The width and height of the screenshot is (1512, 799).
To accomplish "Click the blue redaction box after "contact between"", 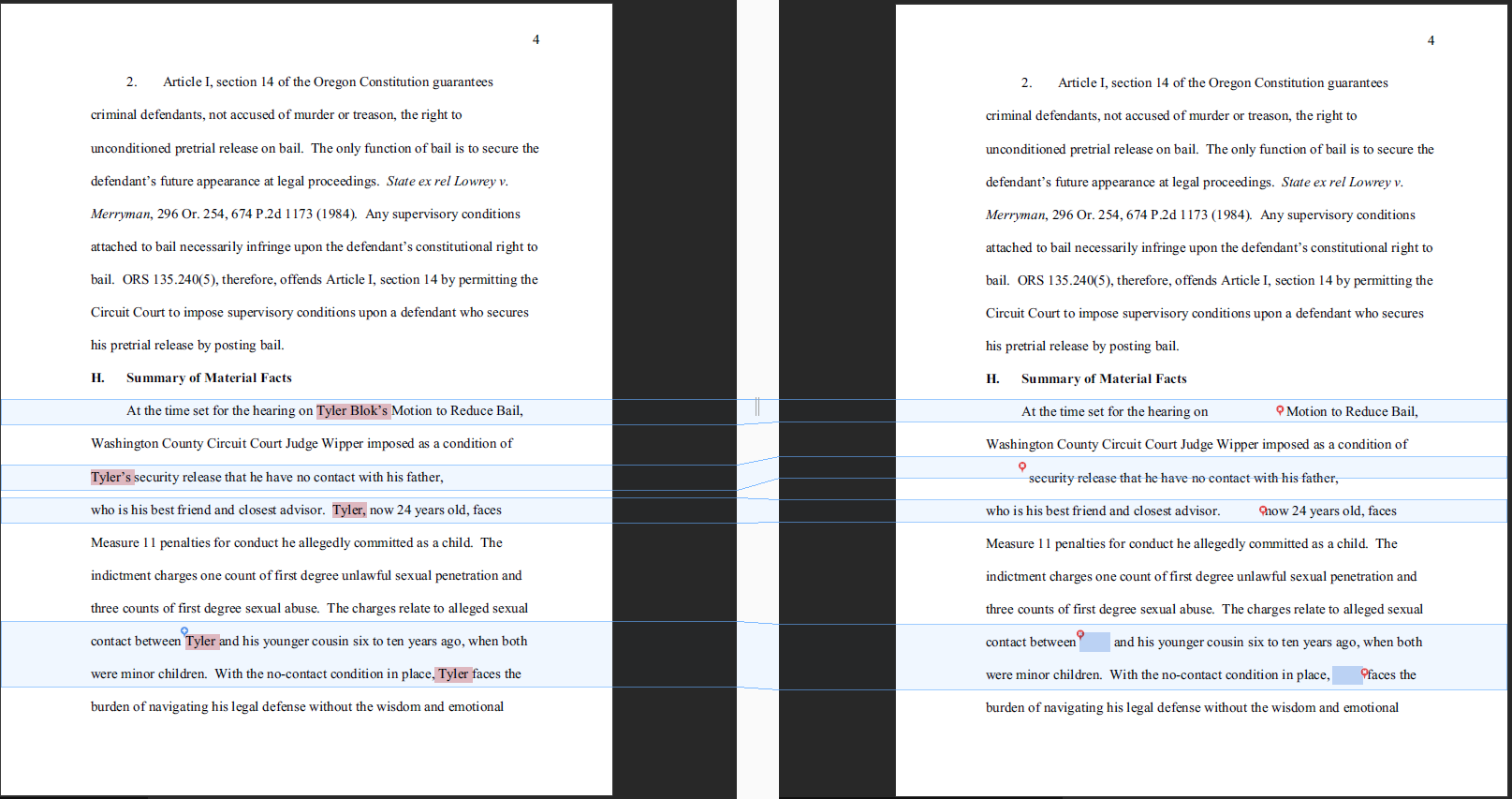I will click(1094, 643).
